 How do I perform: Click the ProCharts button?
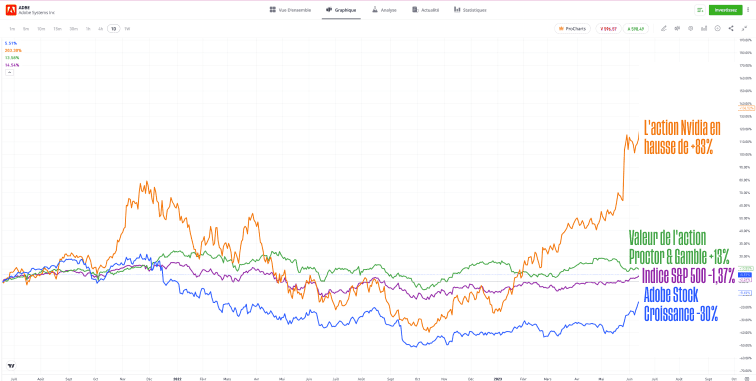(x=572, y=28)
